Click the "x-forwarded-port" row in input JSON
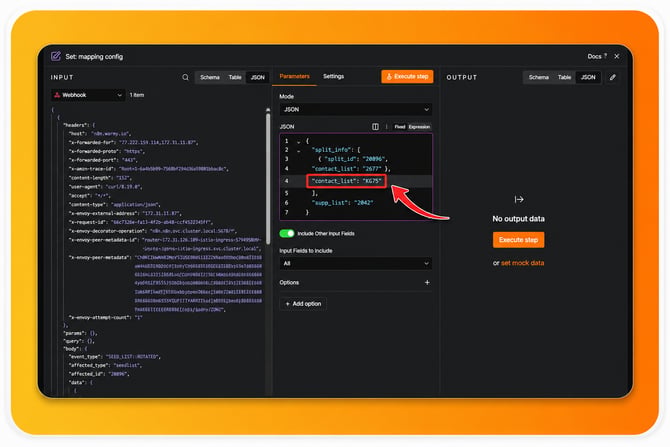The width and height of the screenshot is (670, 447). click(x=103, y=160)
